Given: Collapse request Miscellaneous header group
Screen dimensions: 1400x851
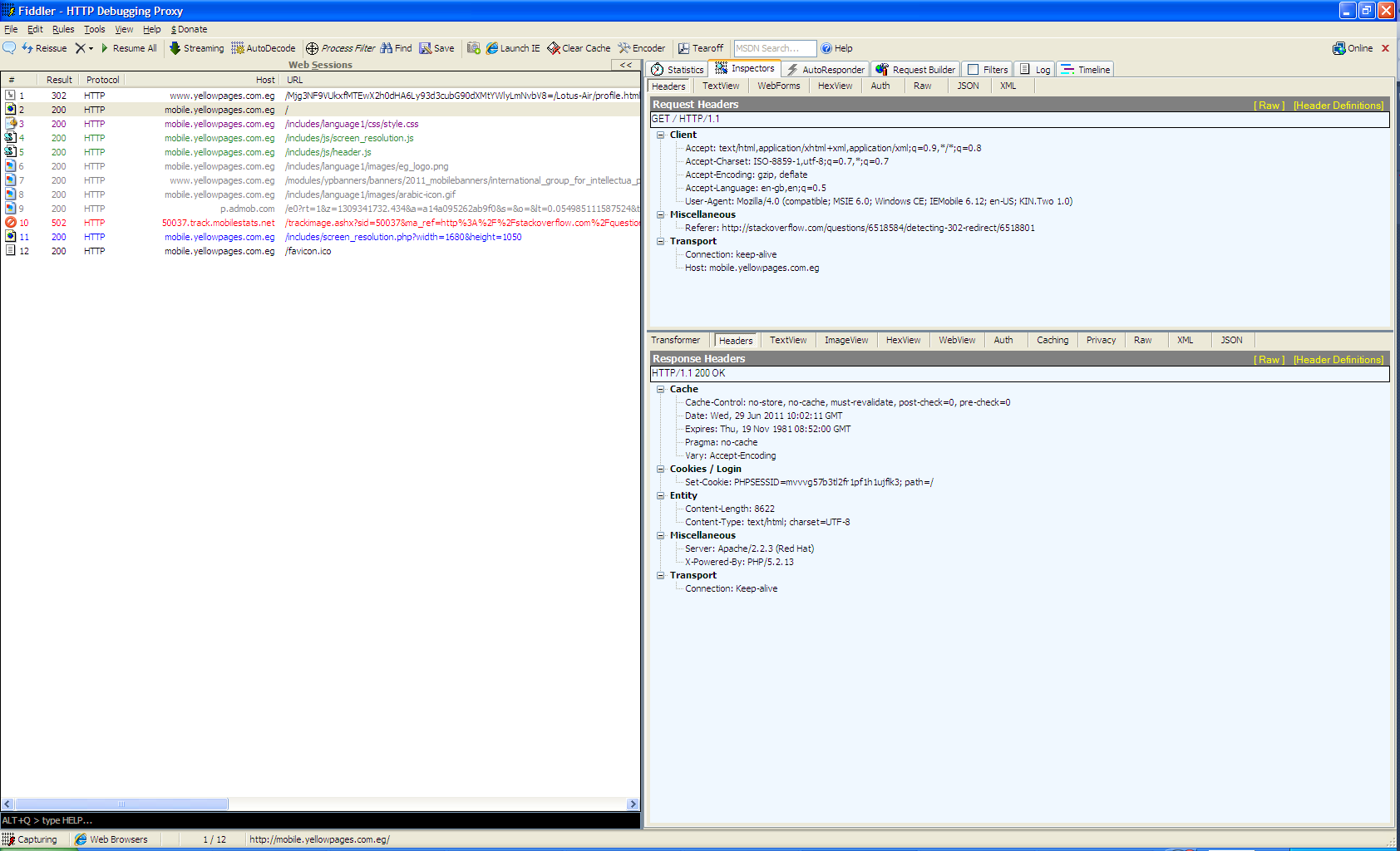Looking at the screenshot, I should point(661,214).
